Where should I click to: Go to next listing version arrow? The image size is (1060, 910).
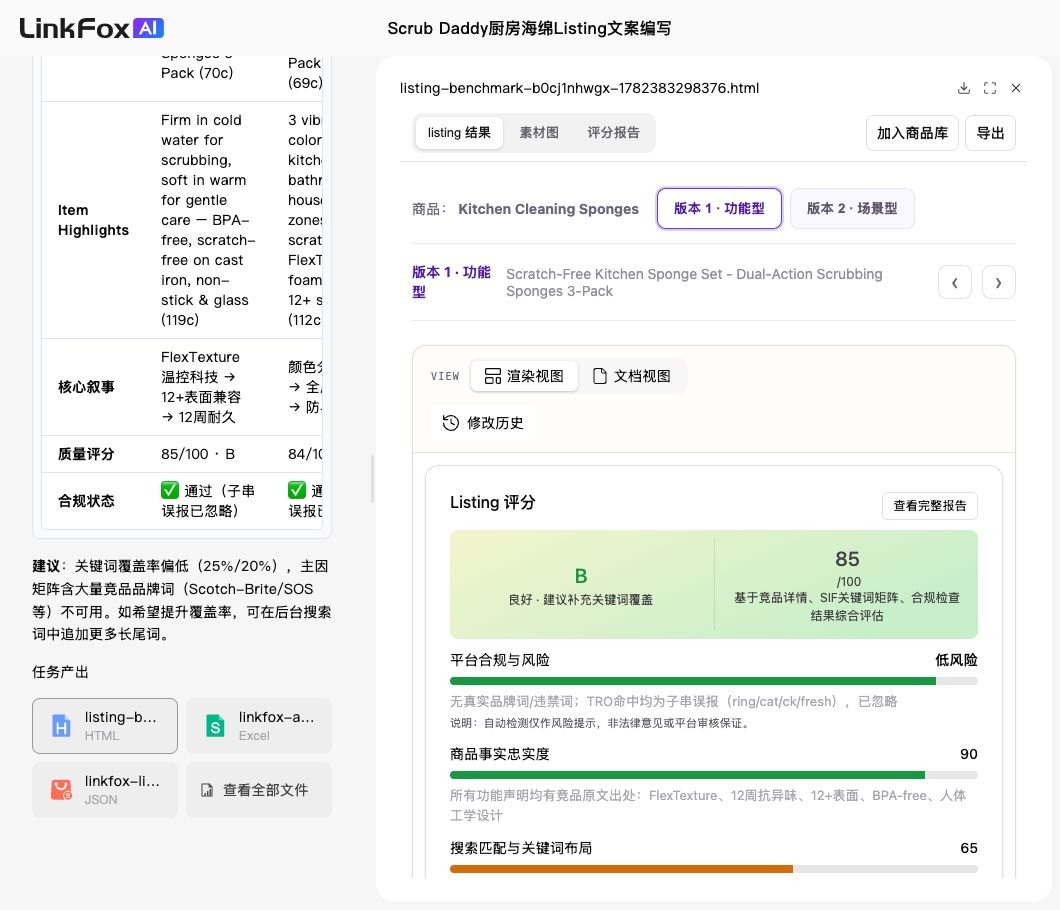tap(998, 283)
